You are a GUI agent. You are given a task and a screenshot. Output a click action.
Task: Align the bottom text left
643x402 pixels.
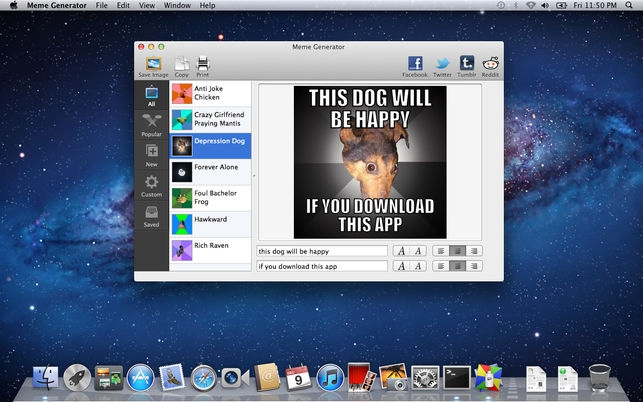(x=441, y=266)
